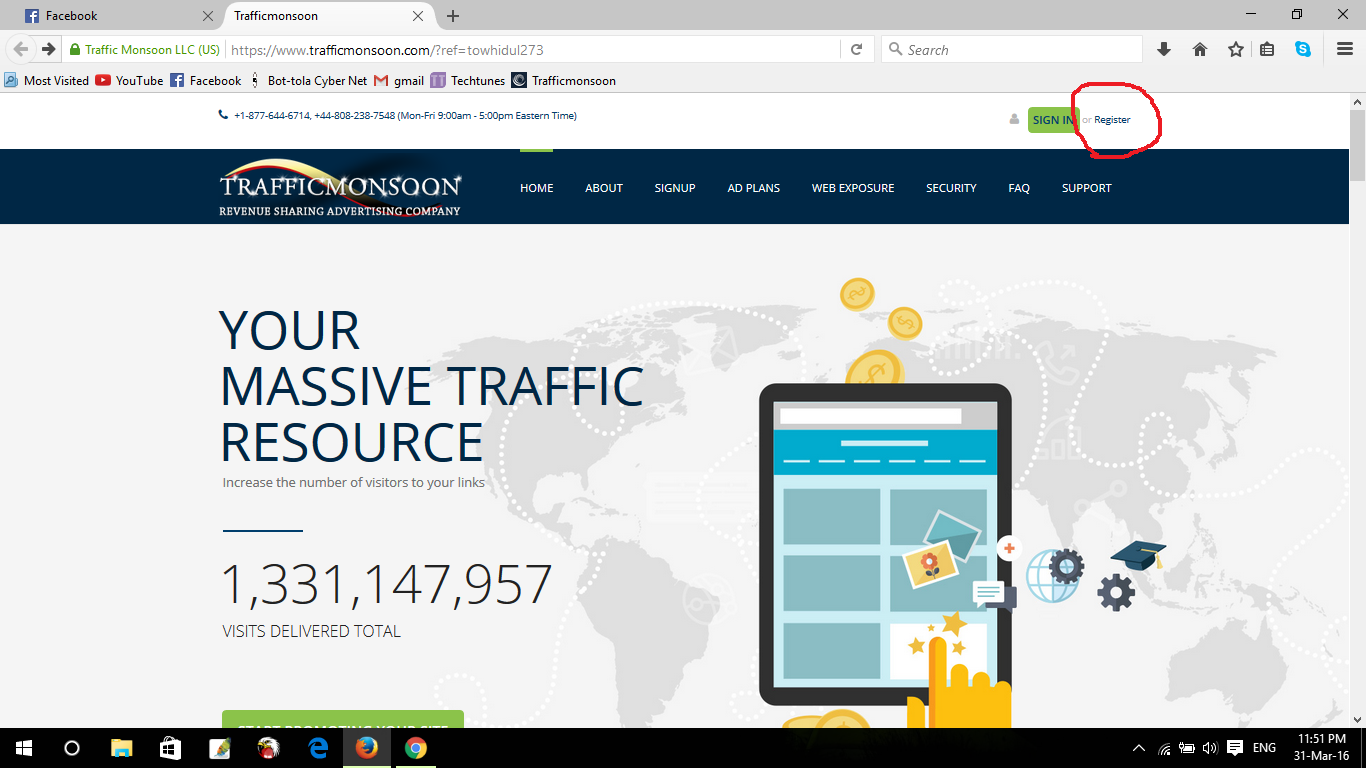Click the Register link
1366x768 pixels.
(1112, 120)
